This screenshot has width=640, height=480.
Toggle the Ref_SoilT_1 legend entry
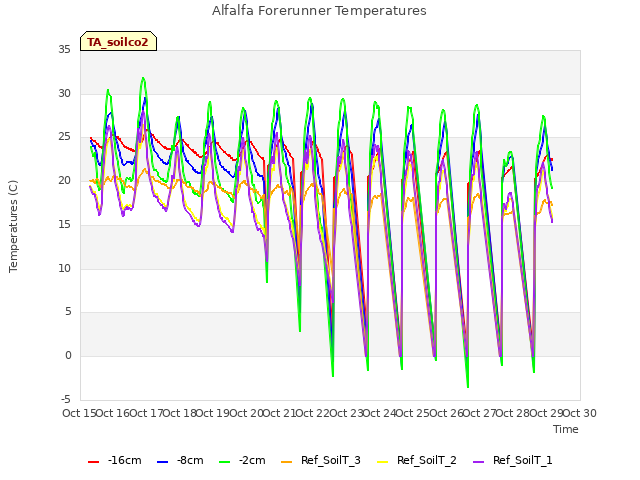coord(513,460)
